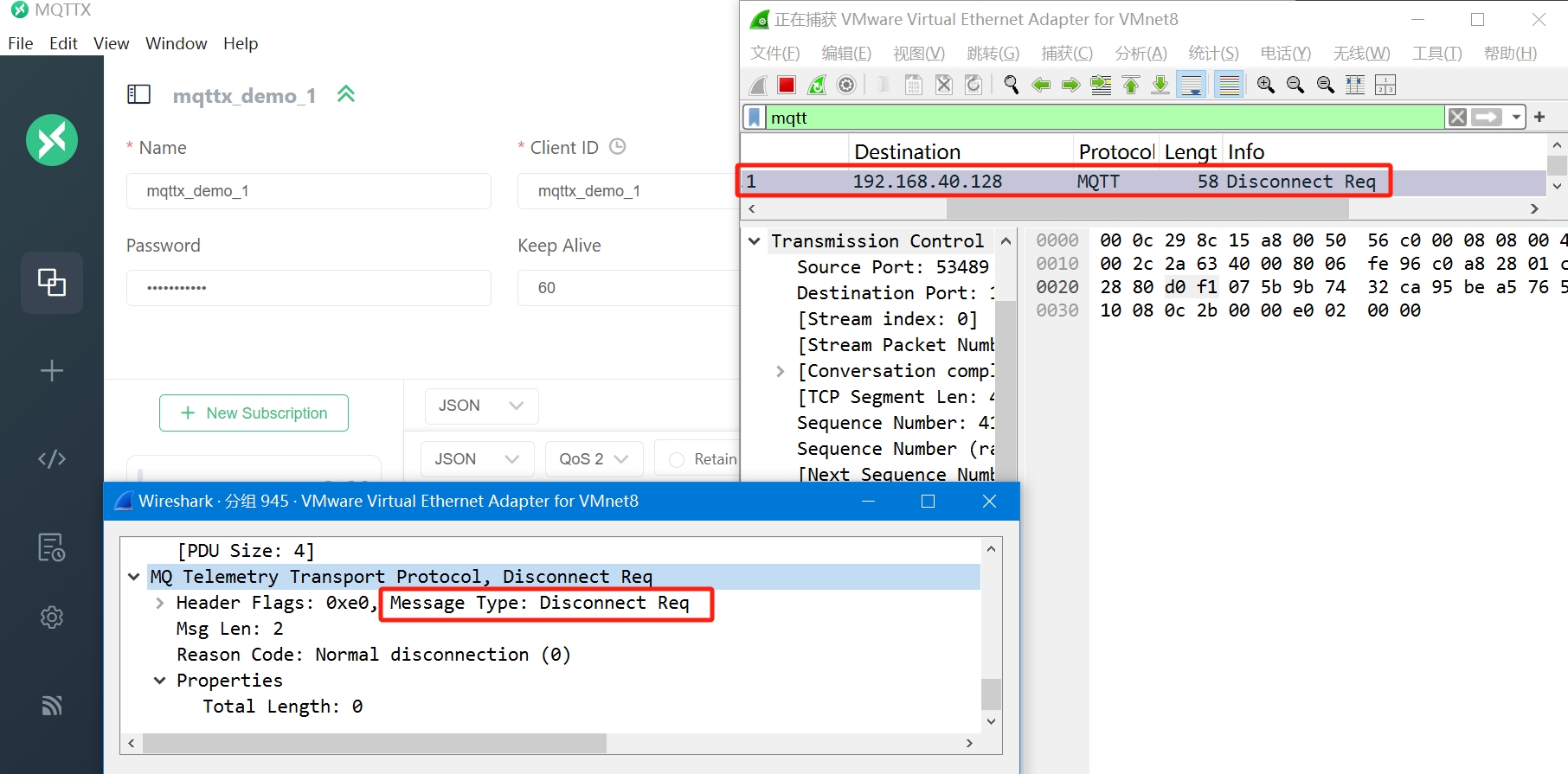This screenshot has width=1568, height=774.
Task: Open the lower JSON payload dropdown
Action: coord(478,459)
